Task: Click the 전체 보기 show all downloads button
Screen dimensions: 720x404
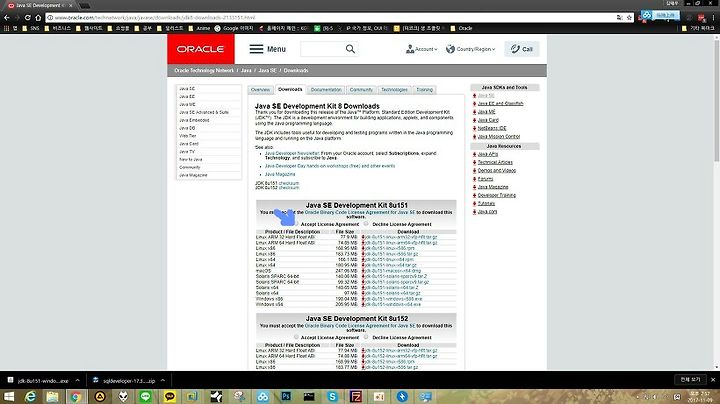Action: click(691, 380)
